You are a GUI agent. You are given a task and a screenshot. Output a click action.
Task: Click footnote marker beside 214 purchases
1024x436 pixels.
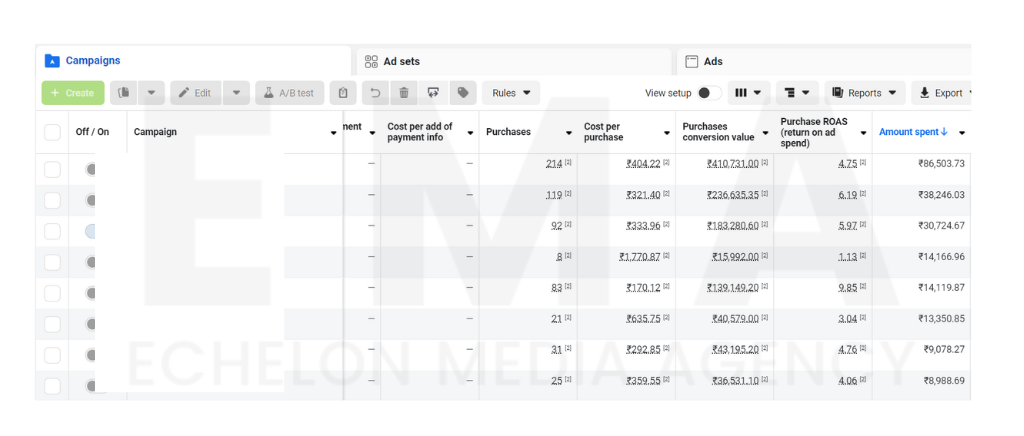click(568, 162)
